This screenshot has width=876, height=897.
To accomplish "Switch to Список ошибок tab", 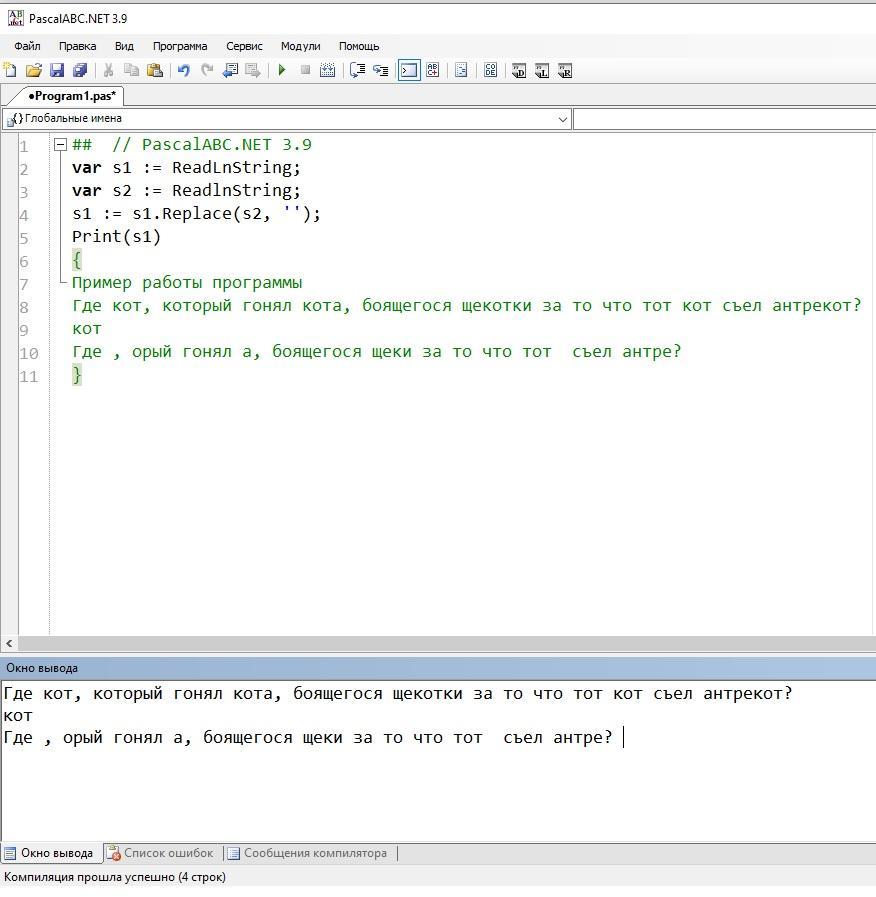I will tap(160, 853).
